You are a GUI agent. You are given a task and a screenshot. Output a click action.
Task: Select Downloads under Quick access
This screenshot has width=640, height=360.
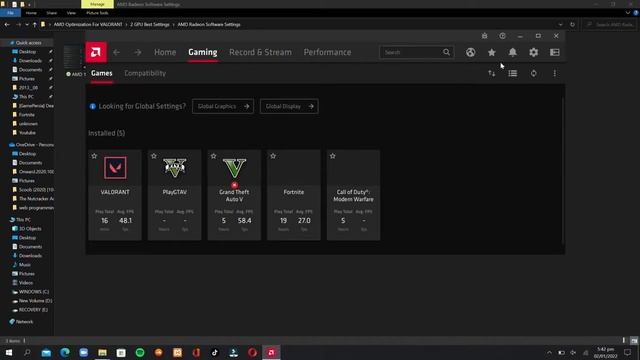[x=30, y=61]
